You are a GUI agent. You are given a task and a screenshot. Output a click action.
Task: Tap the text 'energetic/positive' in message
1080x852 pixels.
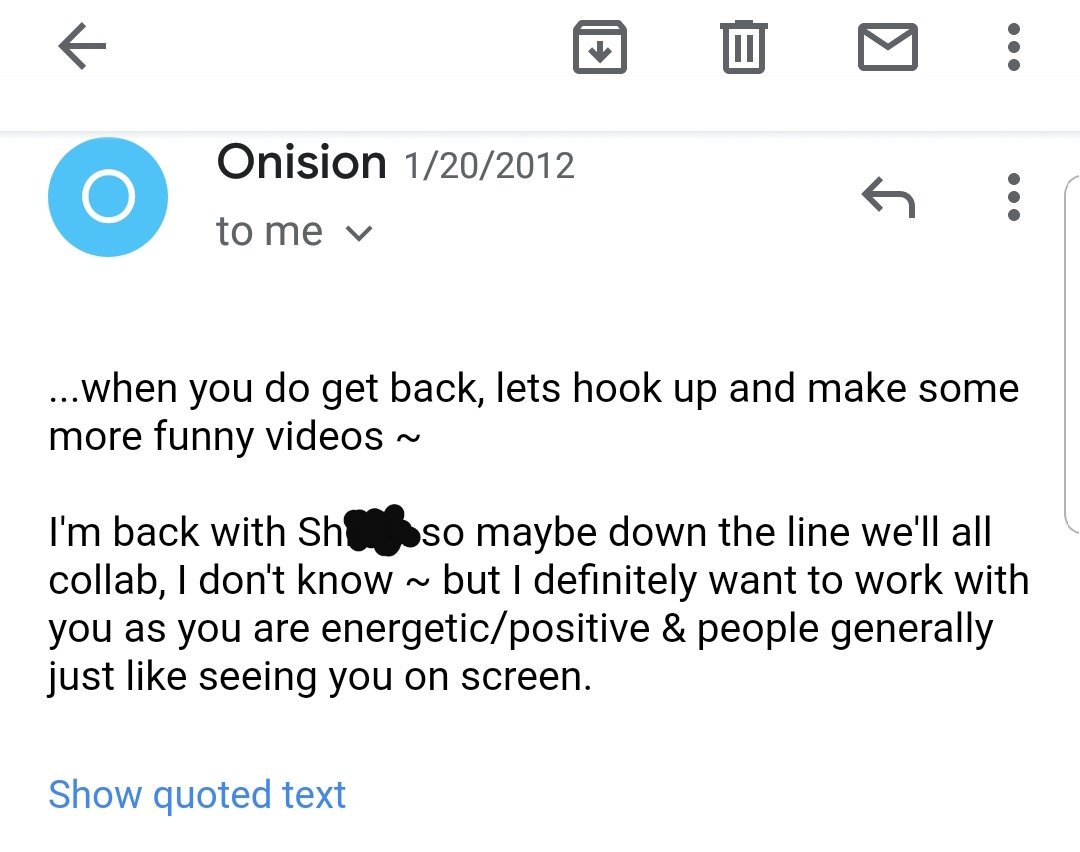click(x=485, y=629)
